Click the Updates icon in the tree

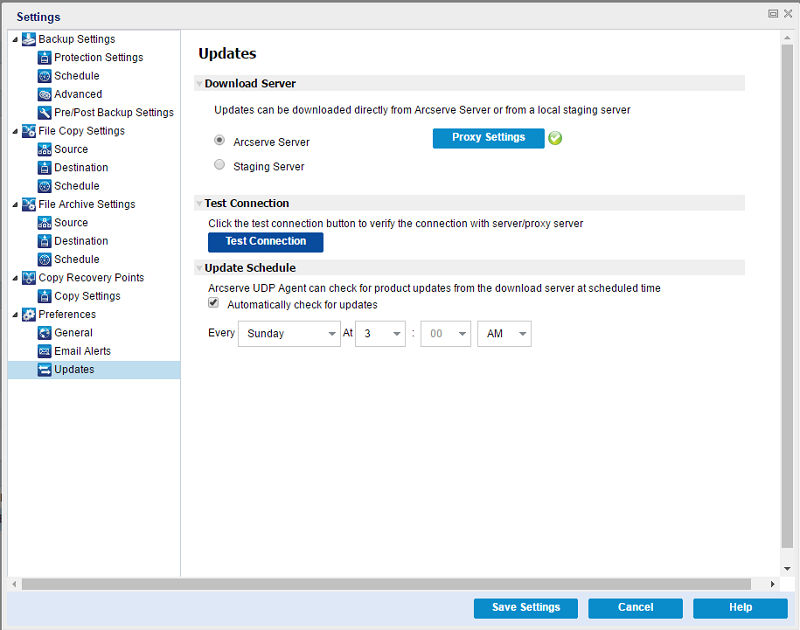(x=44, y=370)
